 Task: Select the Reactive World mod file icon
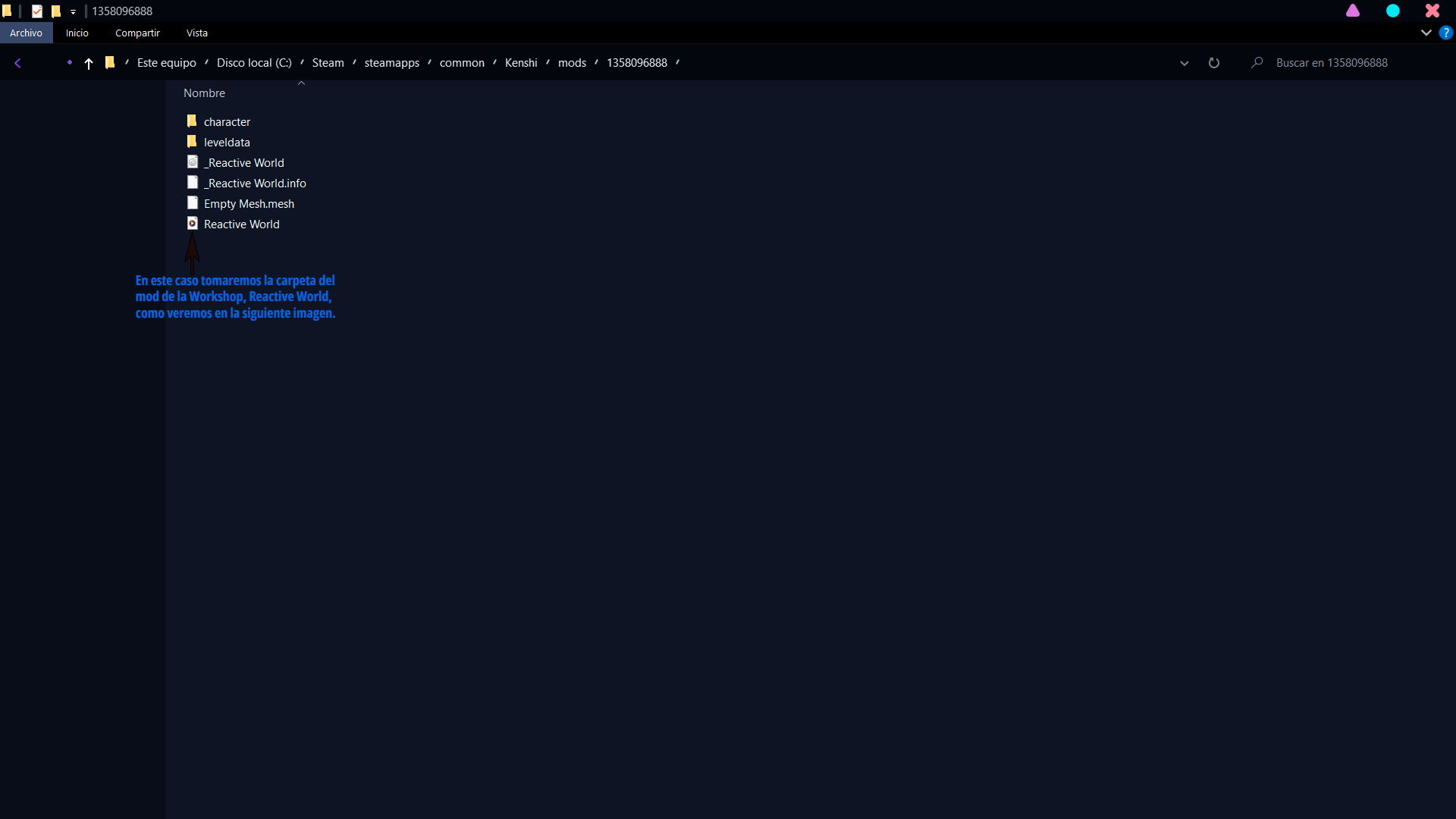pyautogui.click(x=193, y=224)
